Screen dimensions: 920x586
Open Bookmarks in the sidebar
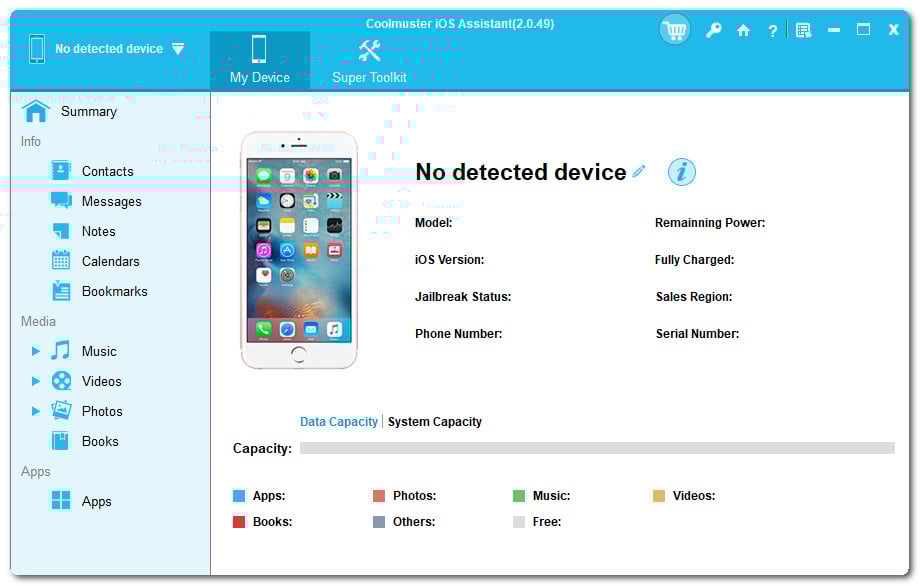tap(114, 291)
